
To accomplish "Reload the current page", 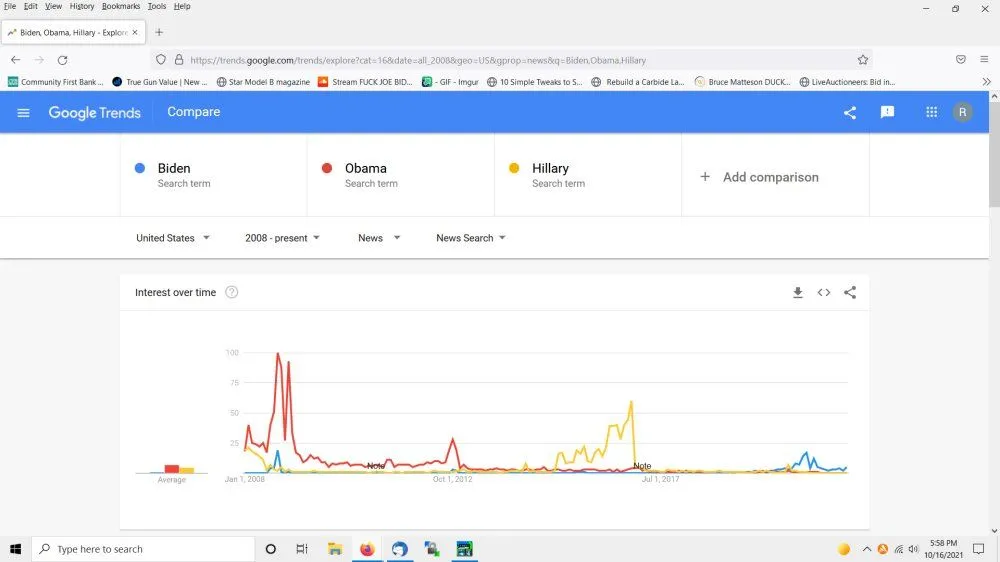I will (63, 60).
